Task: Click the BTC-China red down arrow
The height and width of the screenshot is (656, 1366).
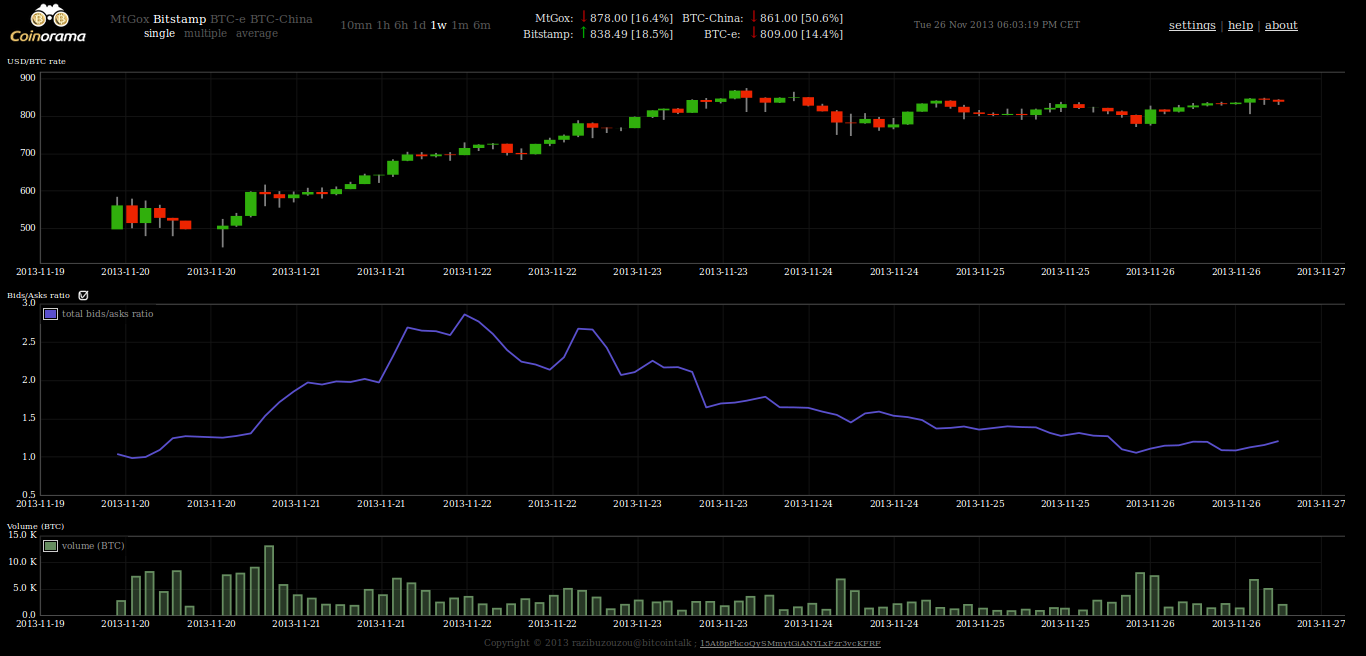Action: pos(753,17)
